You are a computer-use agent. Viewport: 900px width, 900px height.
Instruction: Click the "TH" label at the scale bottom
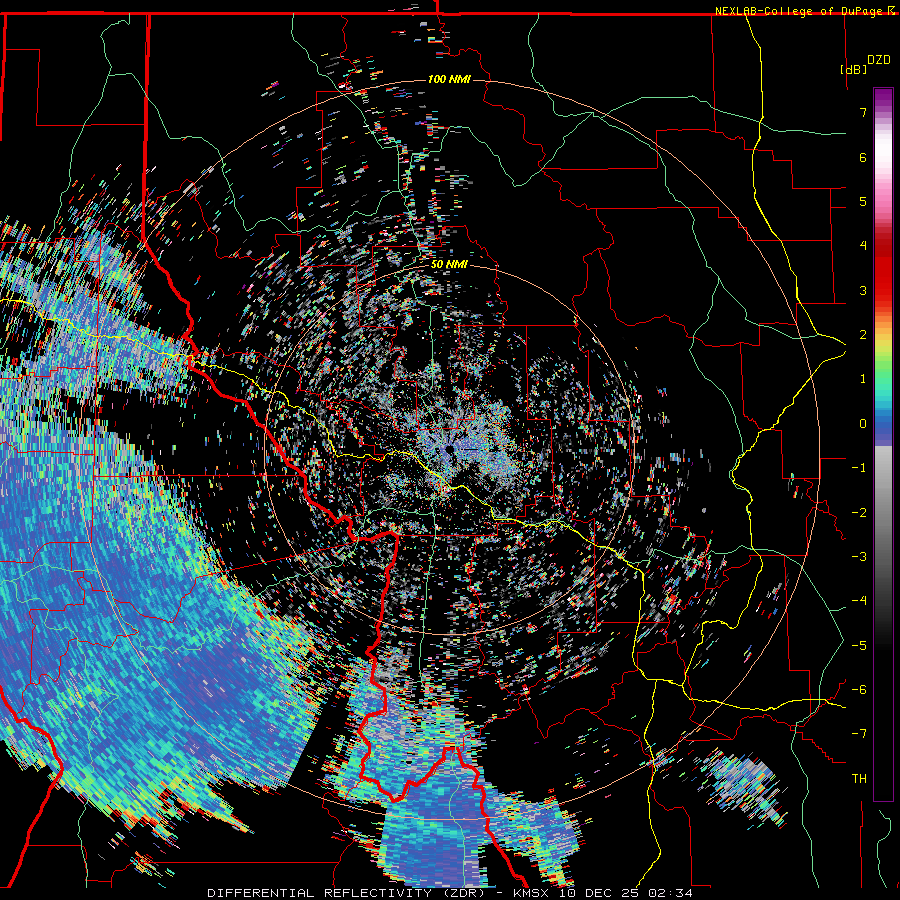pos(859,779)
